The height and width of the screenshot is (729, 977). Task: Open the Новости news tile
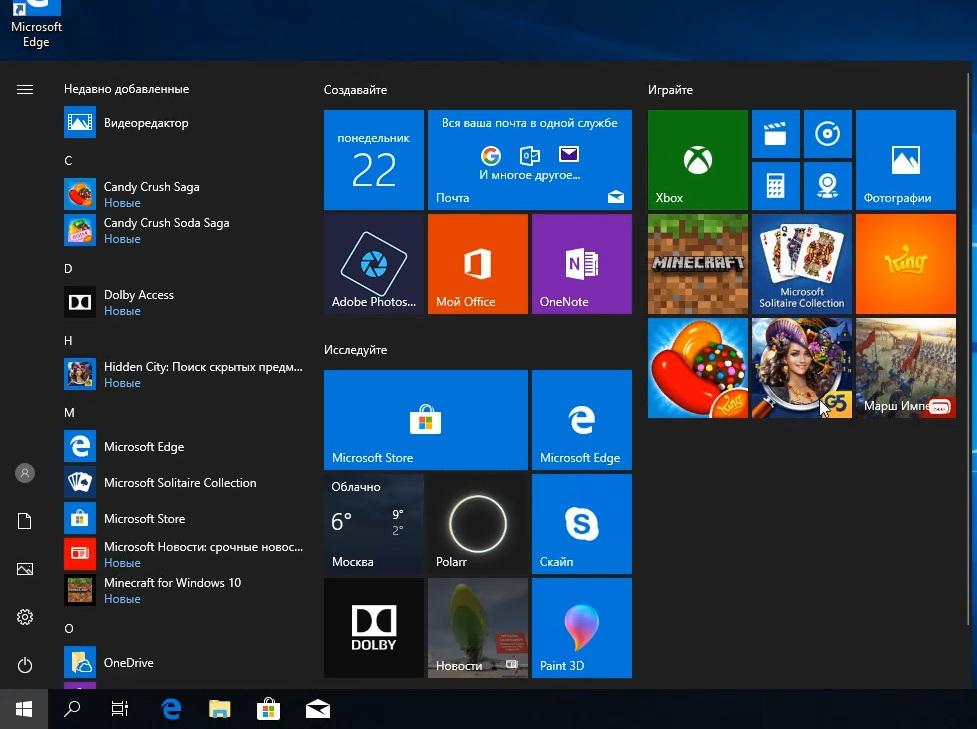pyautogui.click(x=477, y=627)
